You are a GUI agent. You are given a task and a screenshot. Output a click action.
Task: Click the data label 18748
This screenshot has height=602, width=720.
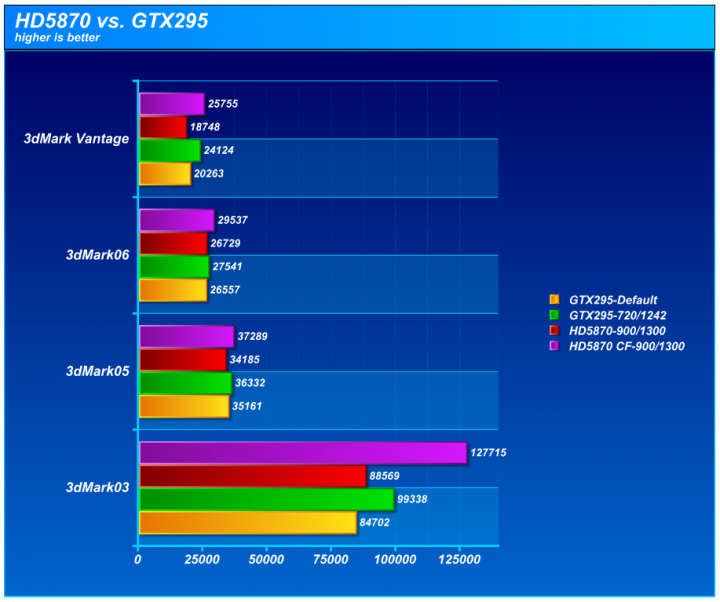click(x=205, y=127)
